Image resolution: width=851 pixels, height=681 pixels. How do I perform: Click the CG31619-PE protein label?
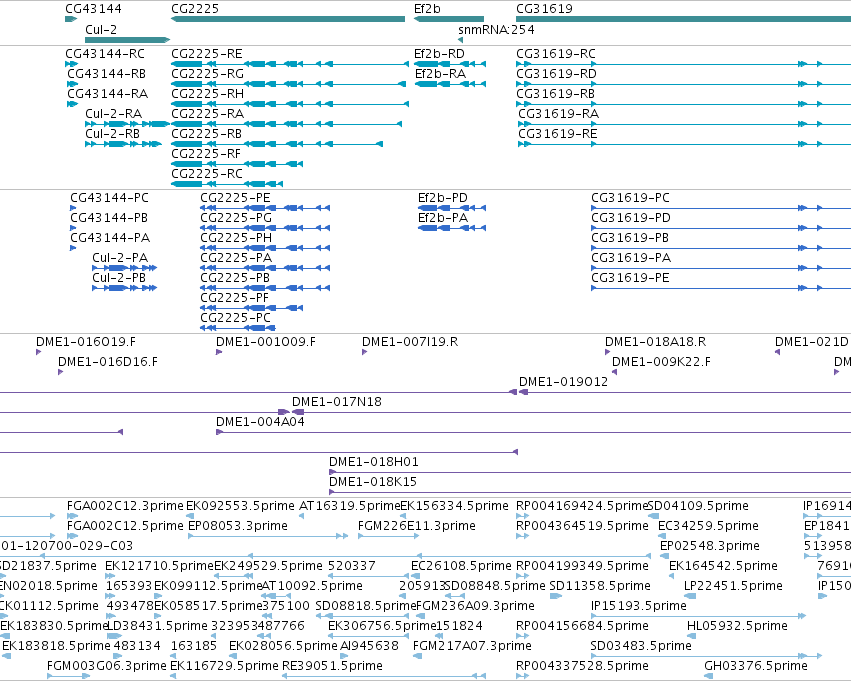(631, 278)
